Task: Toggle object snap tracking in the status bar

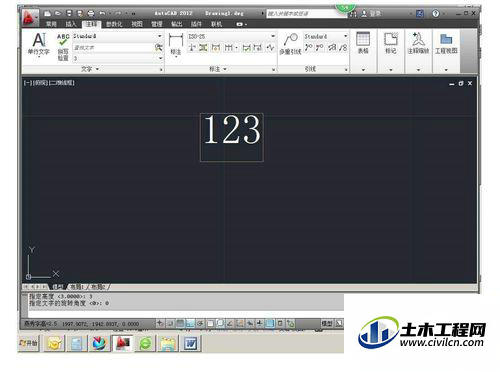Action: (x=230, y=323)
